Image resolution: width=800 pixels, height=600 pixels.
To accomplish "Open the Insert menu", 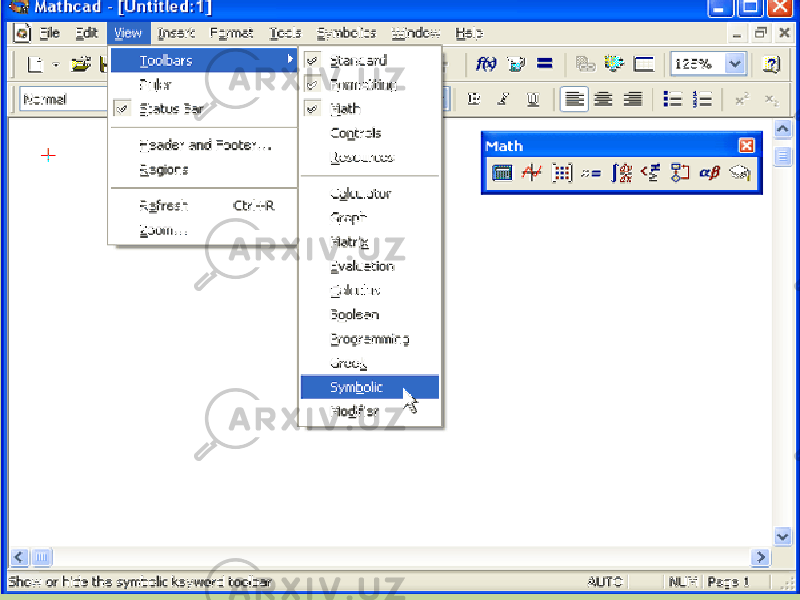I will (x=176, y=33).
